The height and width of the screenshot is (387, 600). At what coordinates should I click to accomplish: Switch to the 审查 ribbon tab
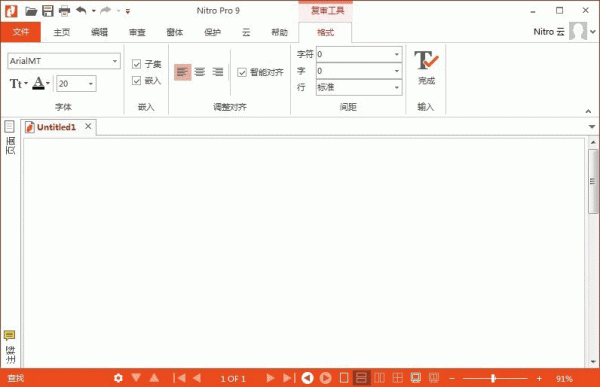tap(137, 33)
